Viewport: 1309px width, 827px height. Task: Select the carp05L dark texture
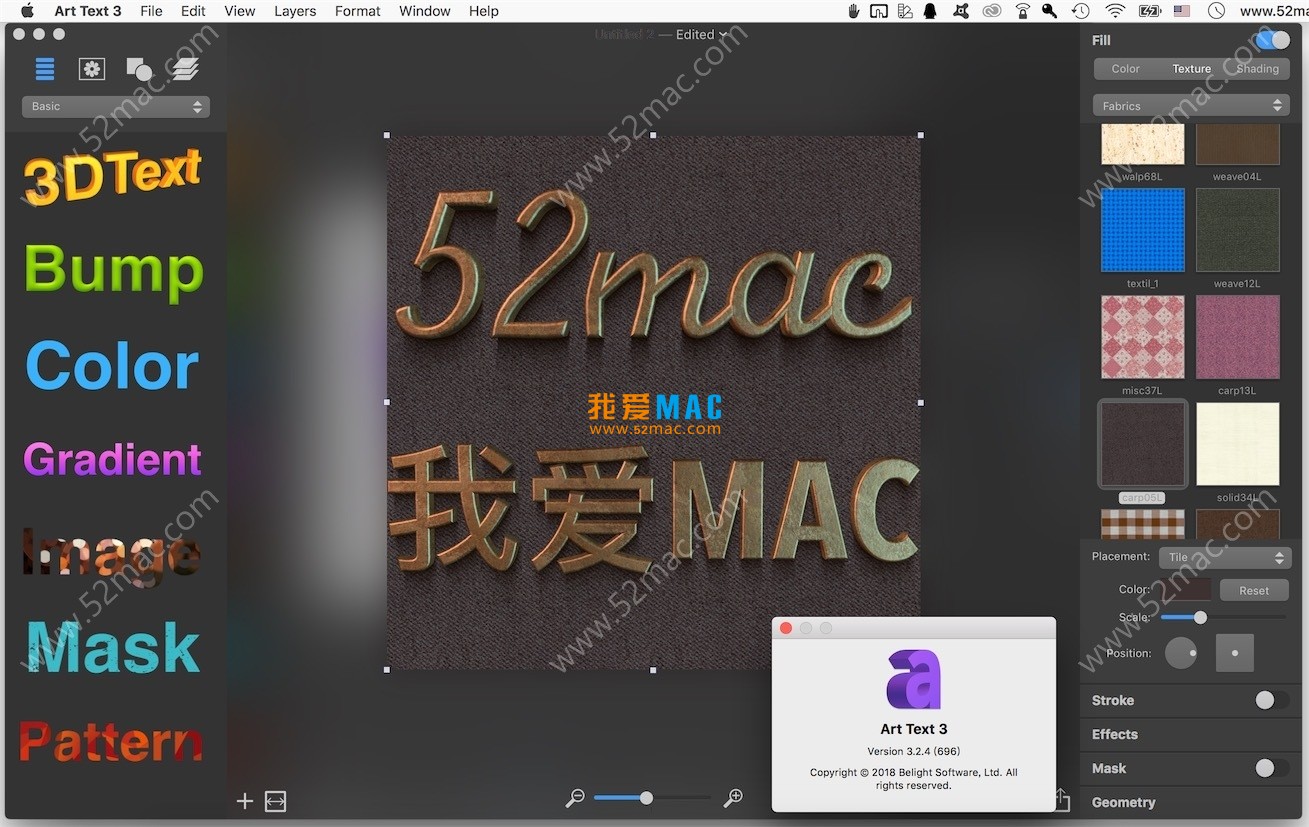coord(1143,444)
